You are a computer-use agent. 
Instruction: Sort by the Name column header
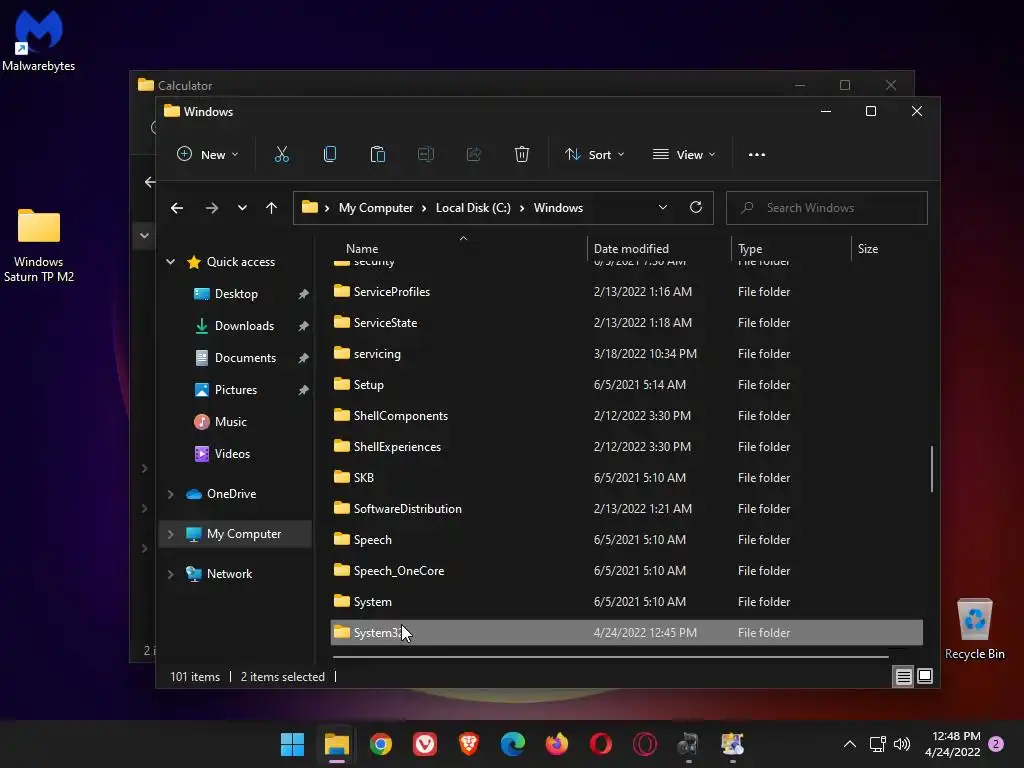click(362, 249)
